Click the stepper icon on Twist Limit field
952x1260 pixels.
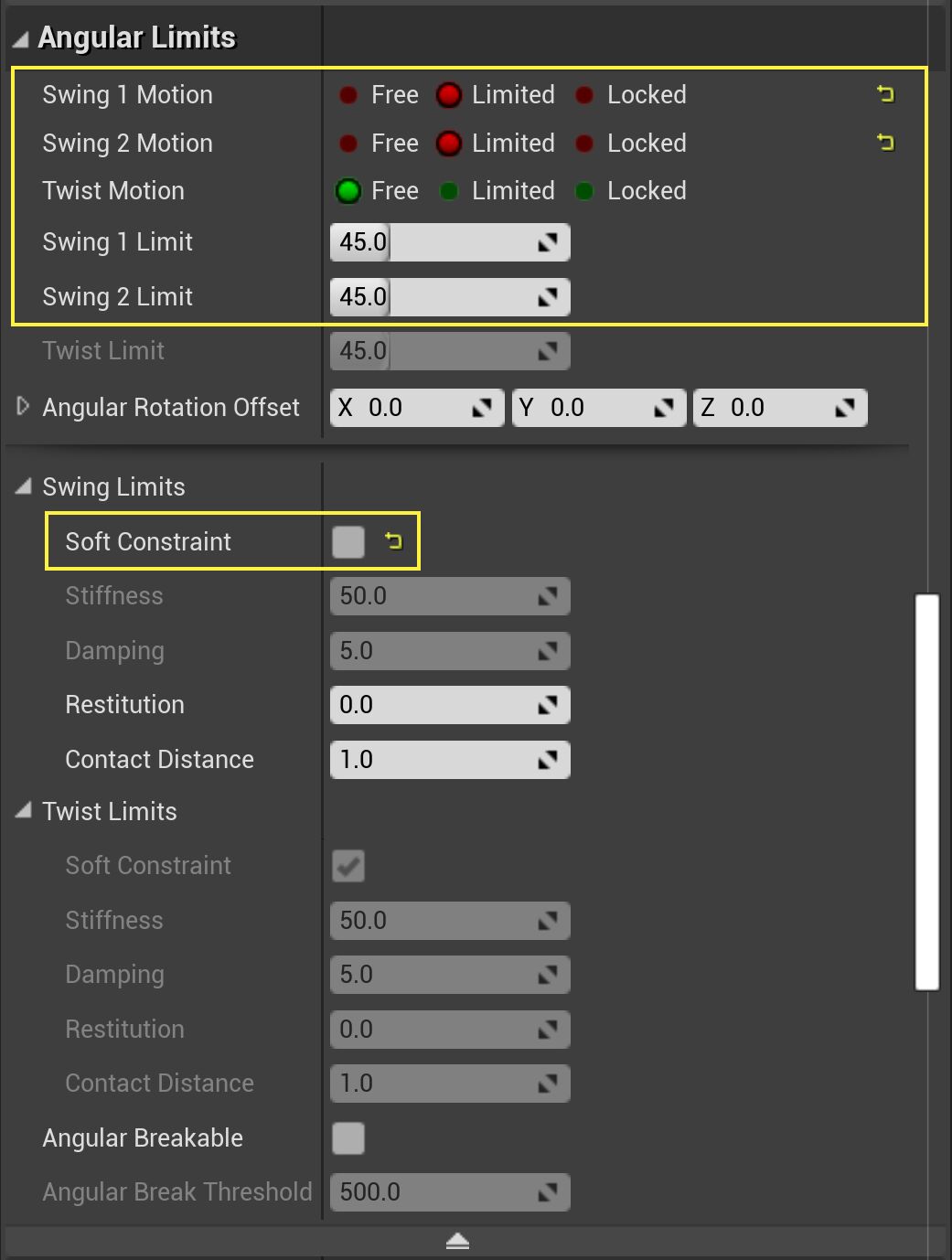[547, 350]
